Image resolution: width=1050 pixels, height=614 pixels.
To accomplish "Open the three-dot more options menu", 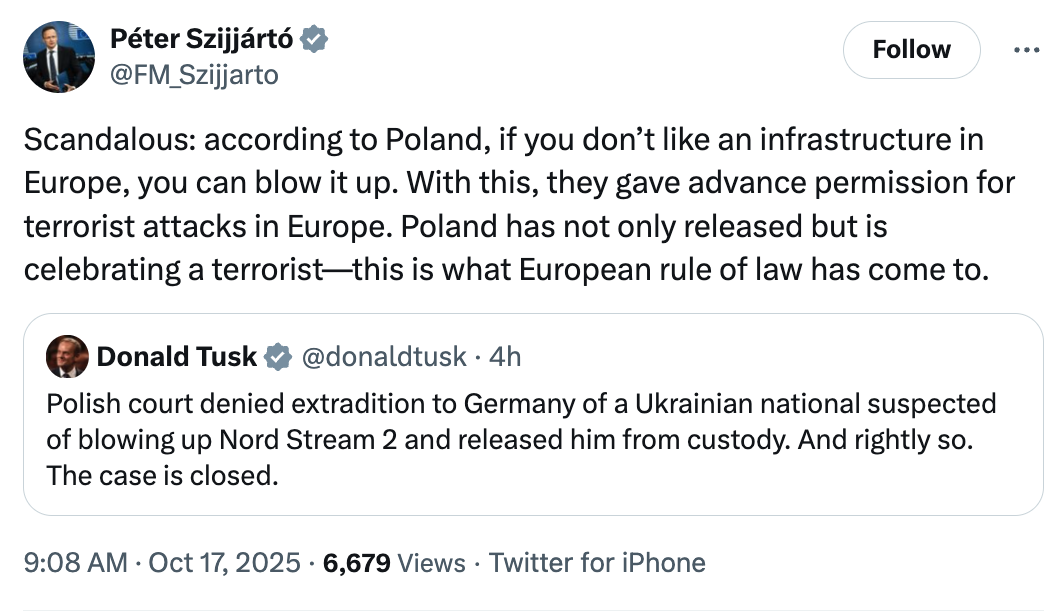I will pyautogui.click(x=1027, y=50).
